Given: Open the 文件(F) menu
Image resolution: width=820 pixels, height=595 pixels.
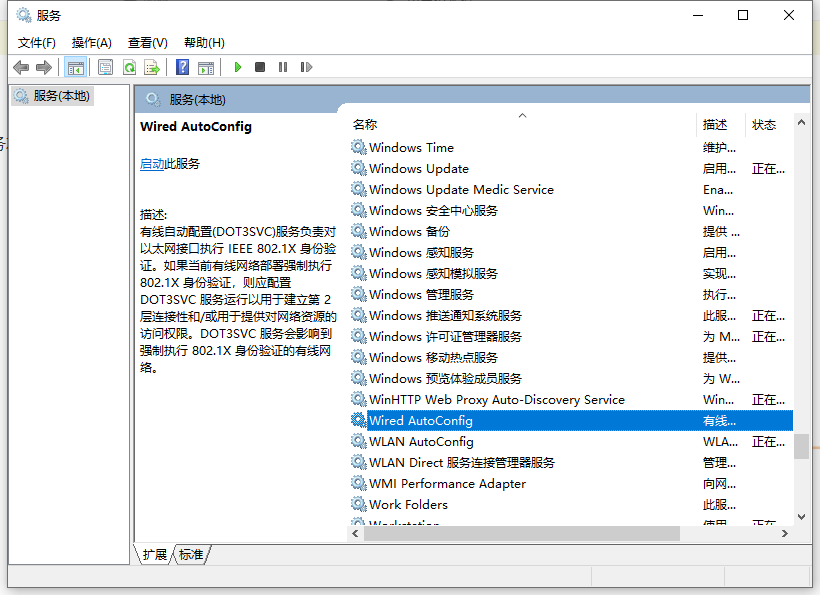Looking at the screenshot, I should pyautogui.click(x=37, y=43).
